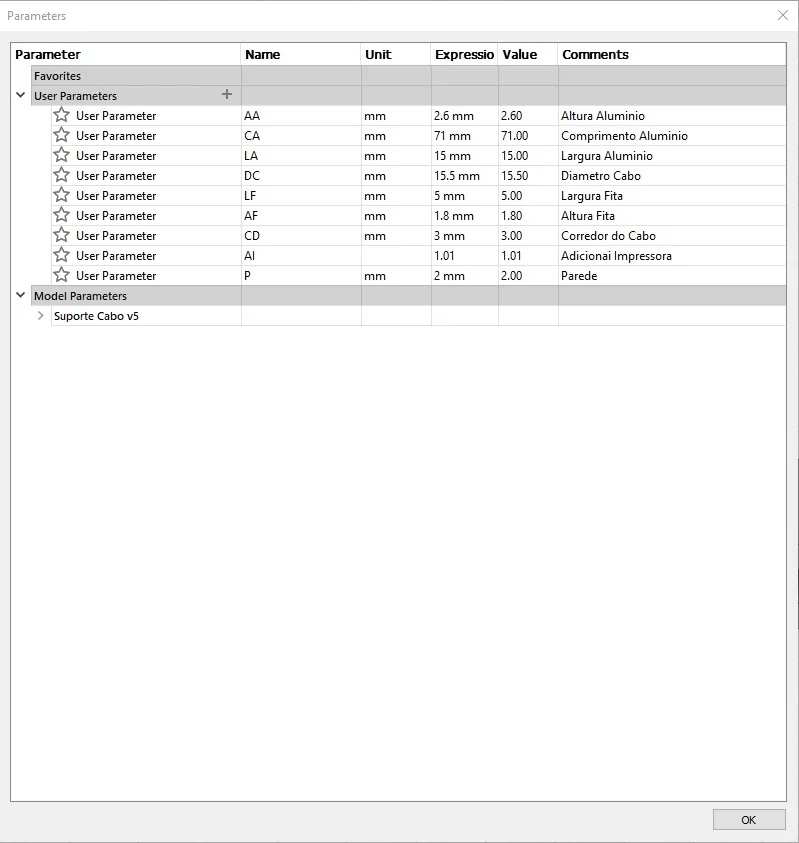Select name cell "DC"
Viewport: 799px width, 843px height.
[x=301, y=176]
